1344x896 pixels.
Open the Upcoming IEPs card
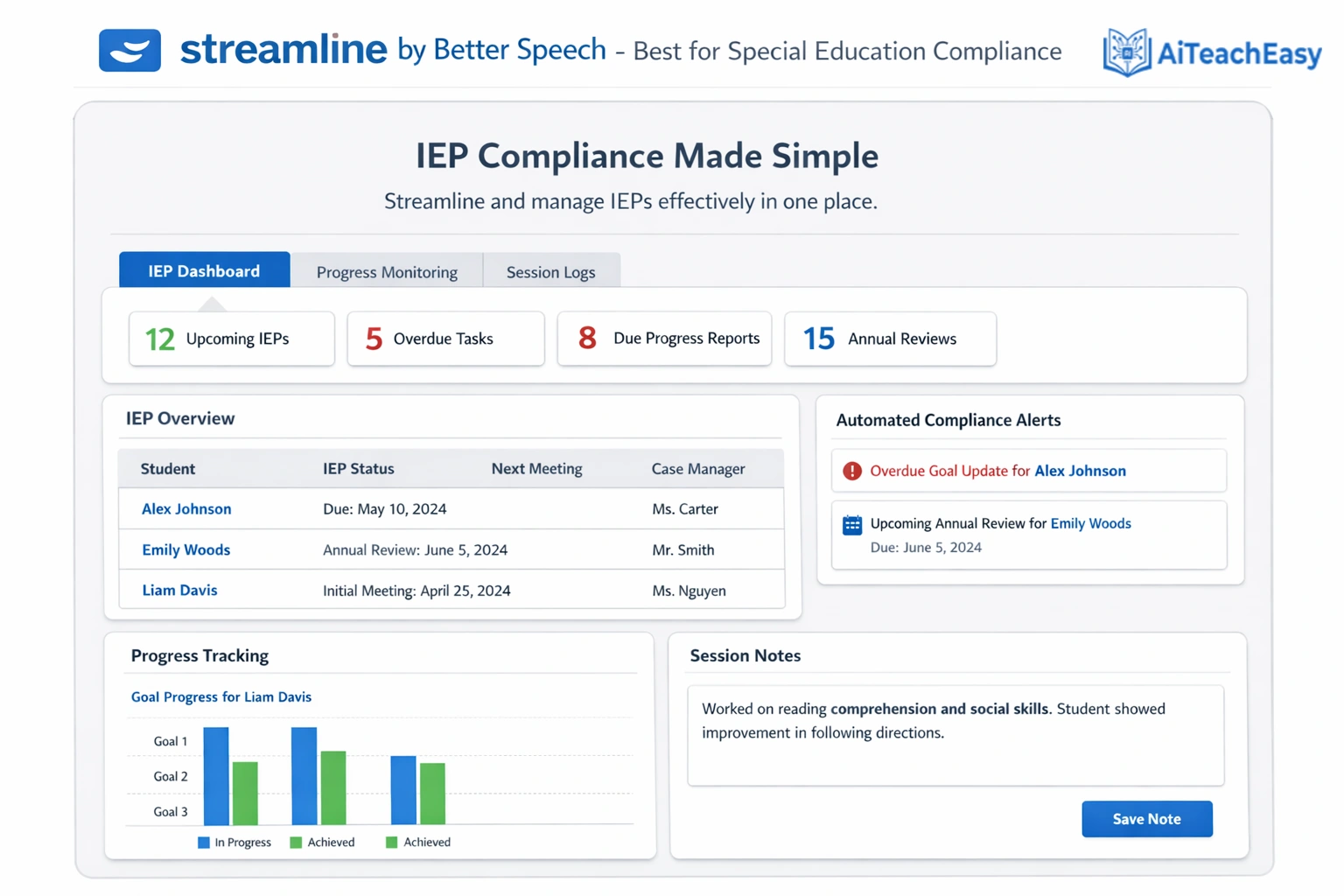click(x=231, y=339)
